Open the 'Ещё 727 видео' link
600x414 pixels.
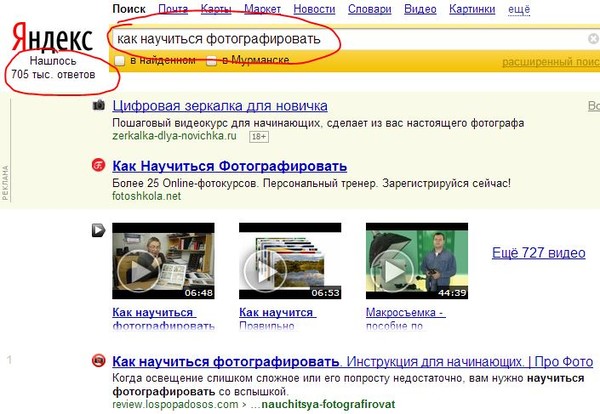539,253
